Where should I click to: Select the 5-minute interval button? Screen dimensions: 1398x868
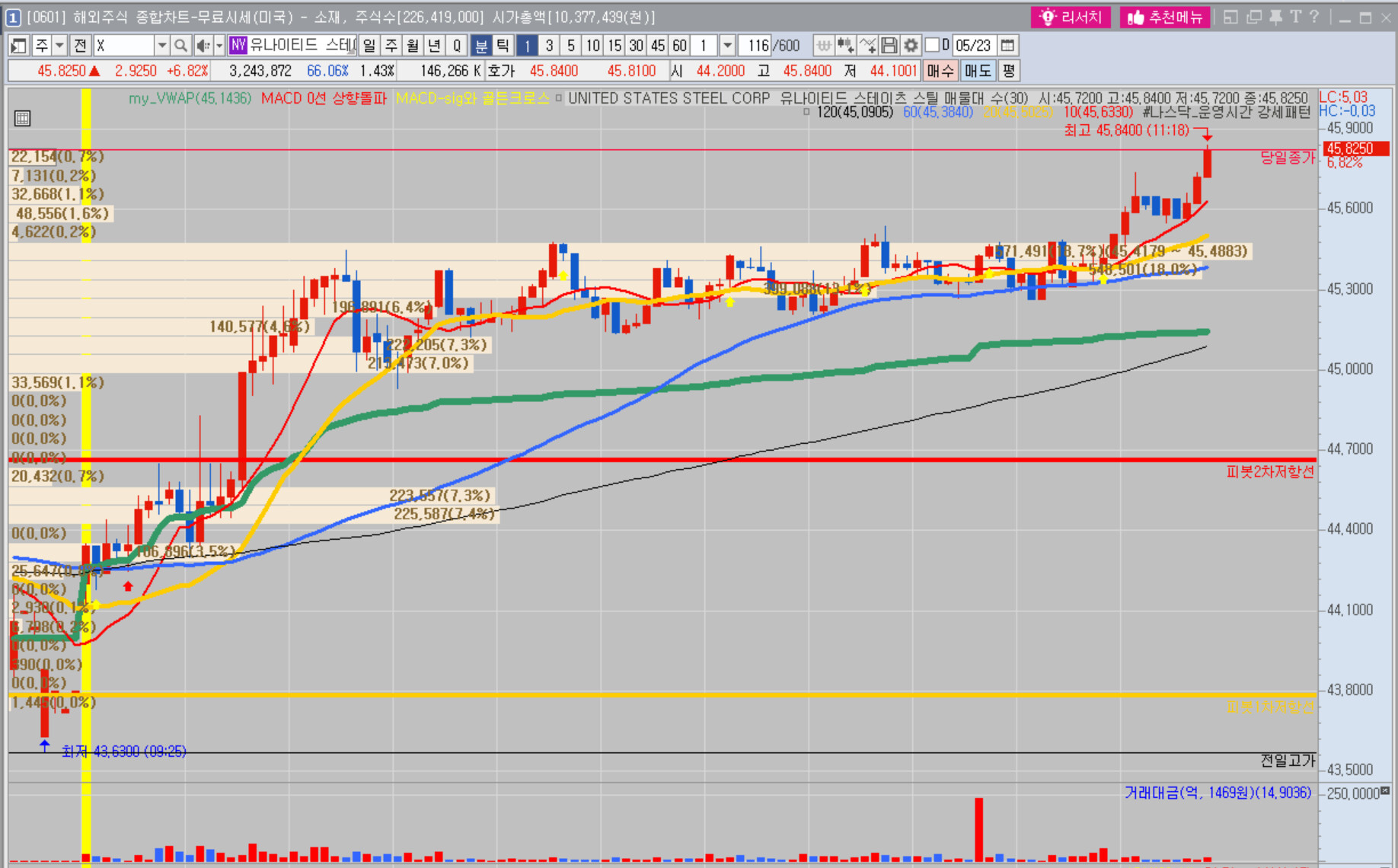[571, 46]
